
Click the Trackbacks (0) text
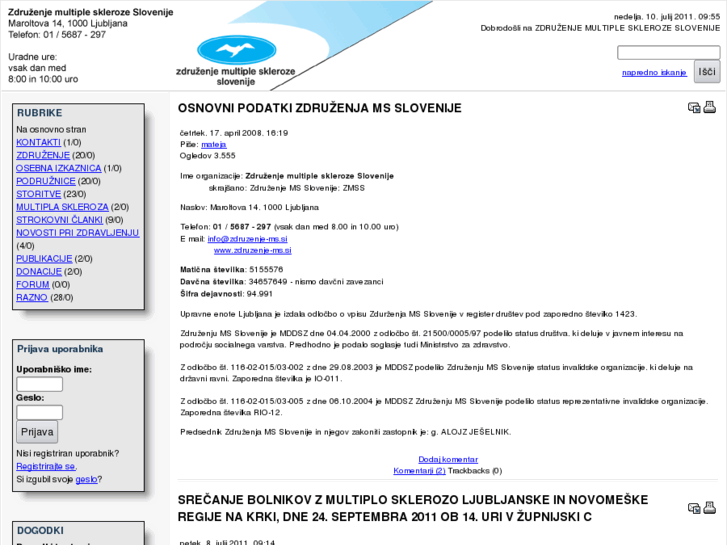475,471
